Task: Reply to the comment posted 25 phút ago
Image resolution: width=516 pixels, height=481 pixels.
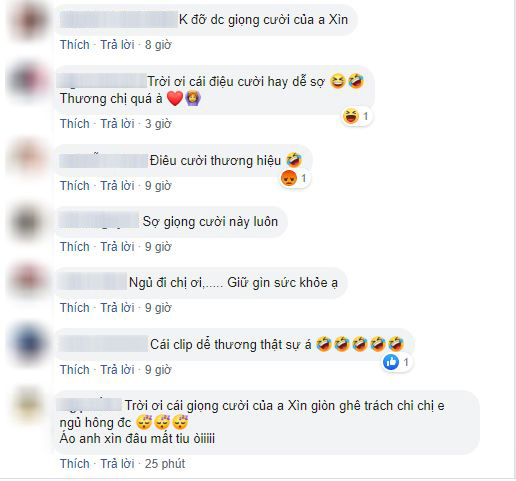Action: (117, 464)
